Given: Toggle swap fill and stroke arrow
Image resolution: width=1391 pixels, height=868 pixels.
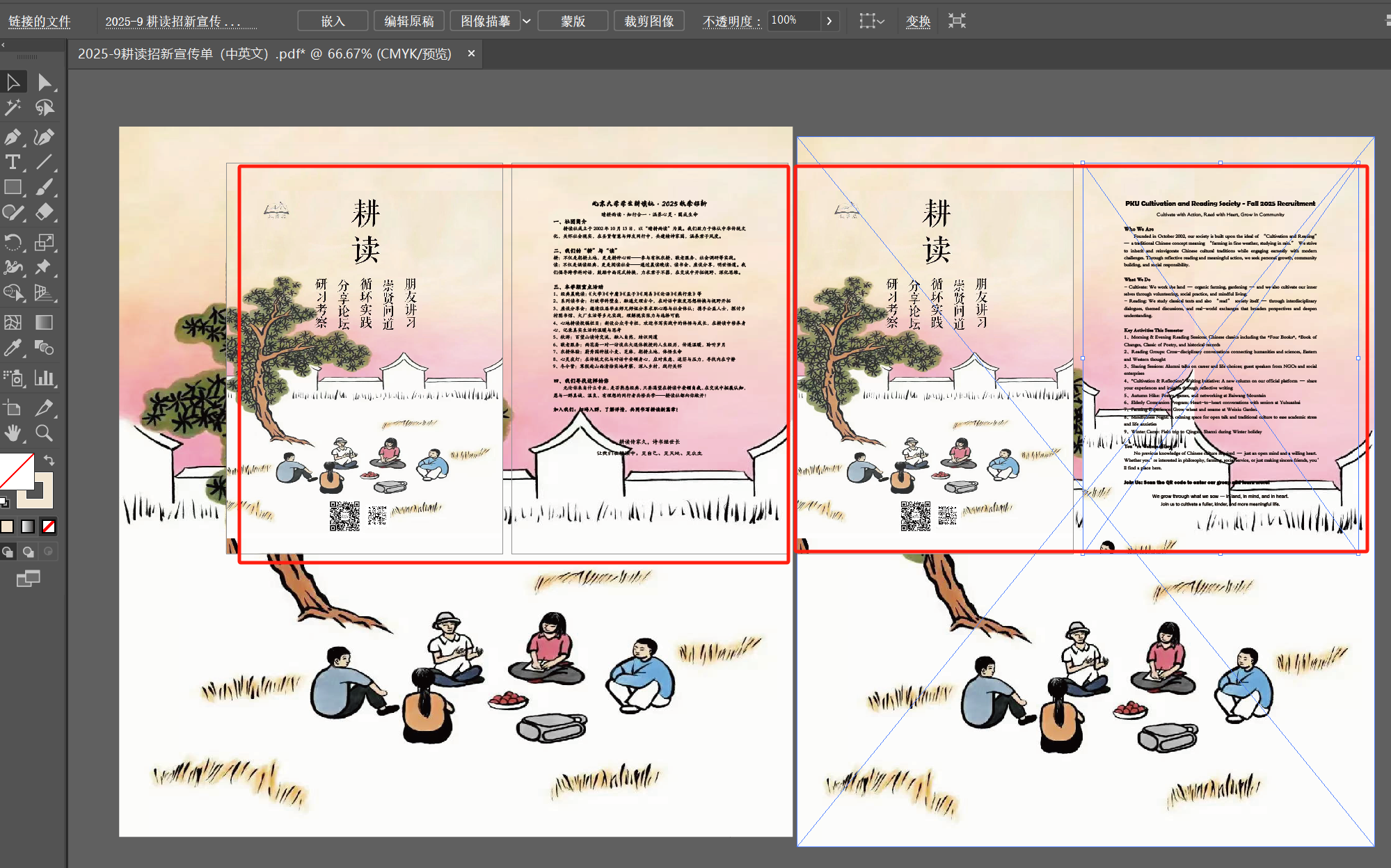Looking at the screenshot, I should (x=49, y=460).
